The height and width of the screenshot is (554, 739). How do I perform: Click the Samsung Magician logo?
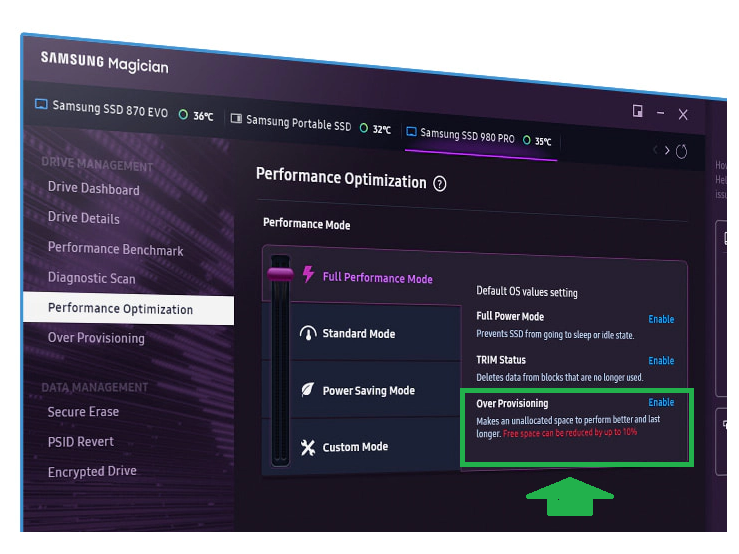(x=104, y=62)
